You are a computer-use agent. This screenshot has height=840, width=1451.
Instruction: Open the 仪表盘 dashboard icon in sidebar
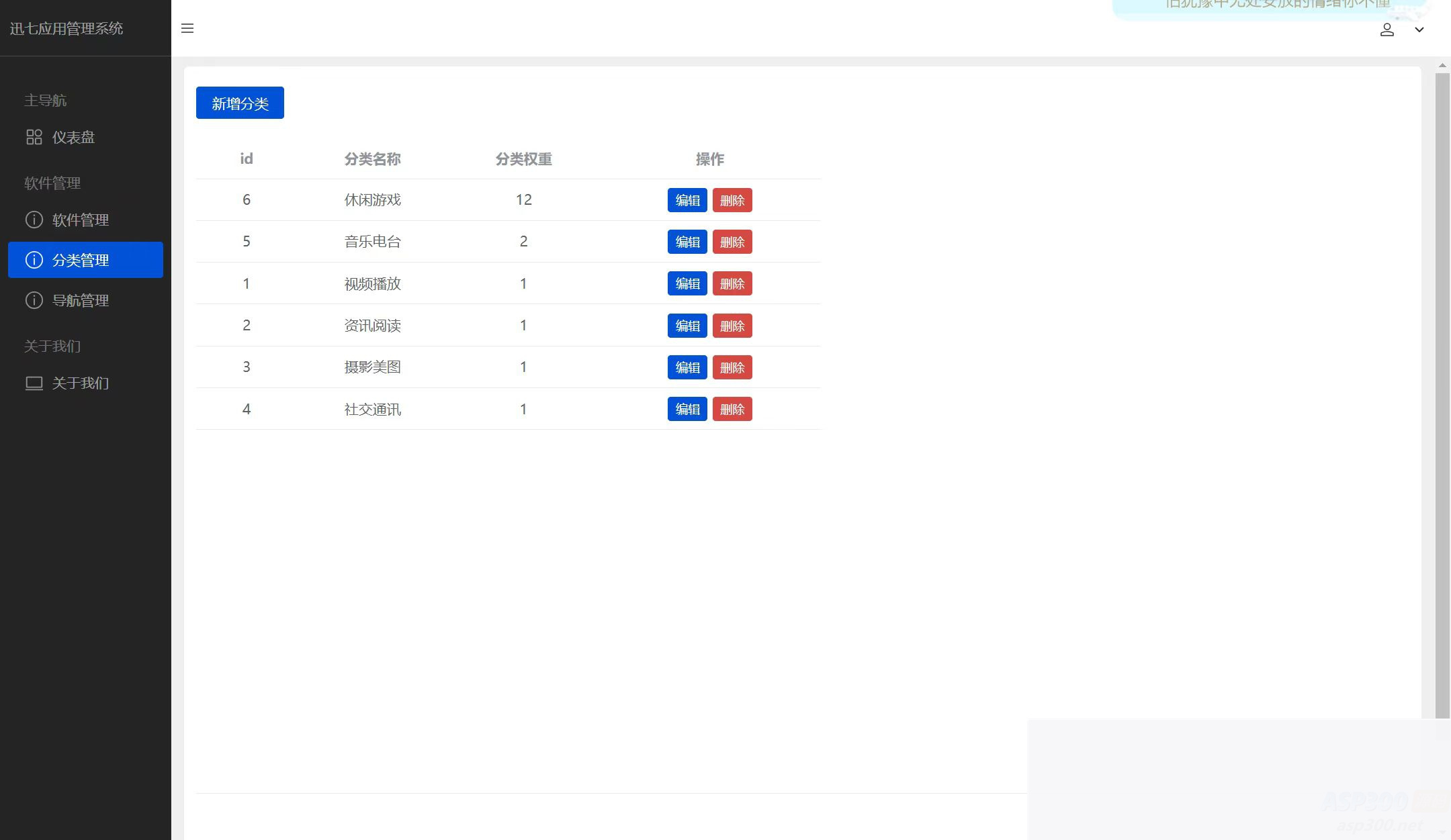coord(34,137)
